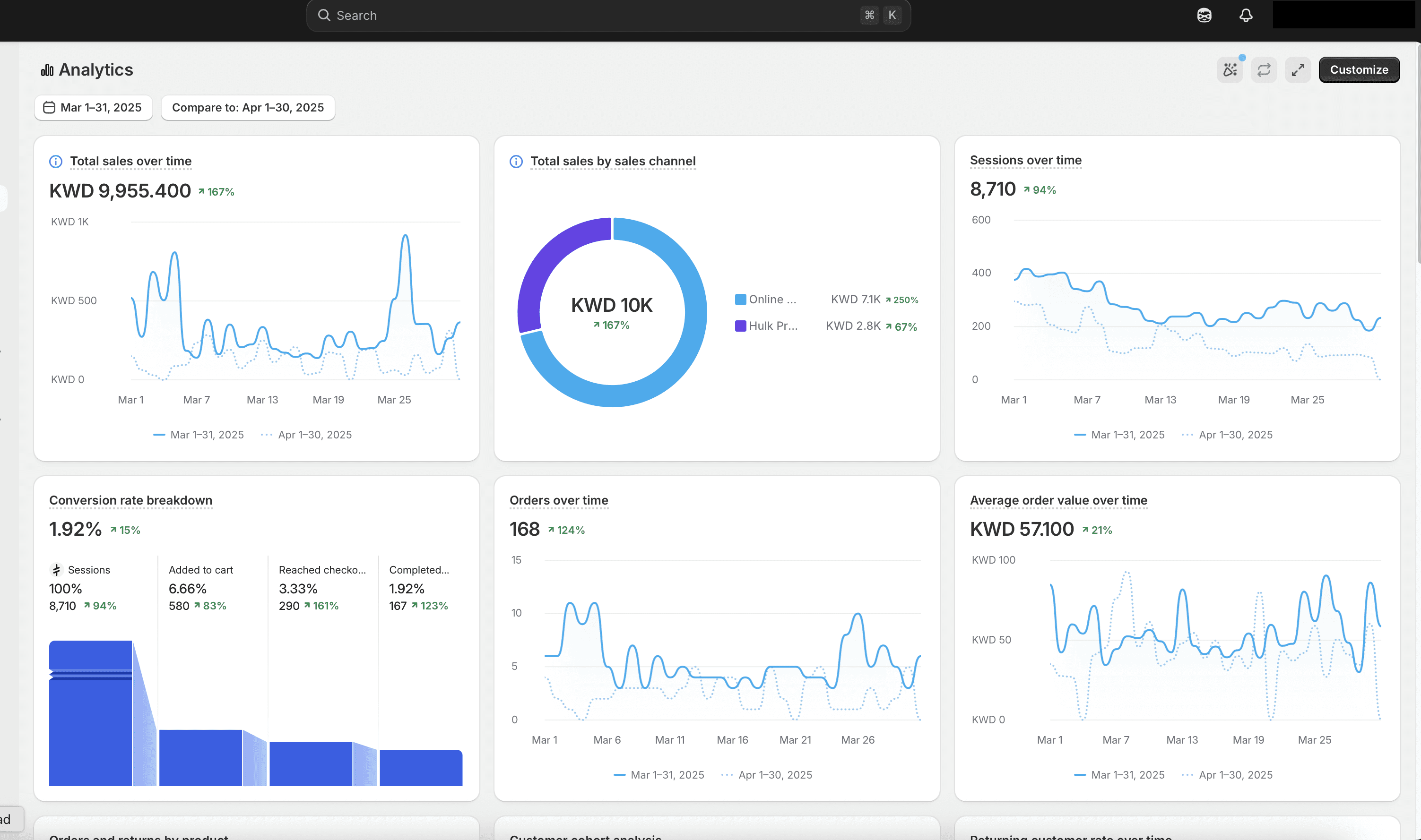Click the Analytics bar chart icon
Viewport: 1421px width, 840px height.
click(x=47, y=69)
